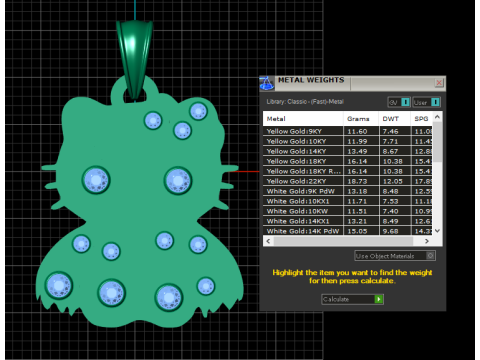
Task: Click the 11.51 grams value
Action: [x=357, y=211]
